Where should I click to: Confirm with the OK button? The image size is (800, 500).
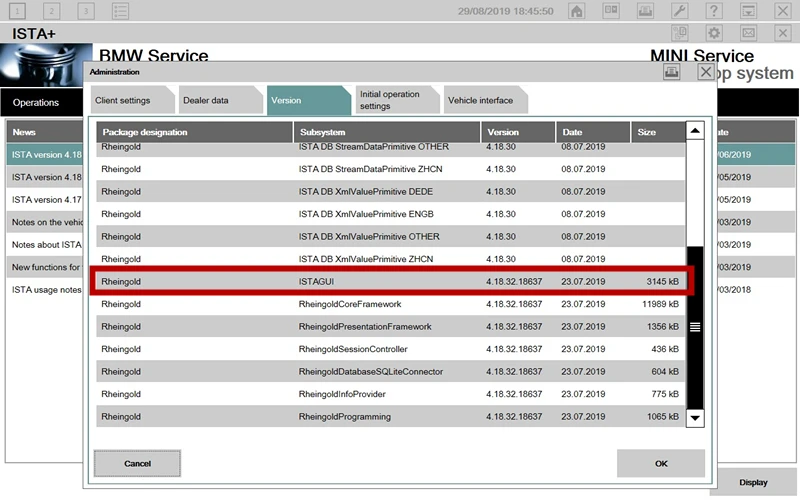pyautogui.click(x=661, y=463)
